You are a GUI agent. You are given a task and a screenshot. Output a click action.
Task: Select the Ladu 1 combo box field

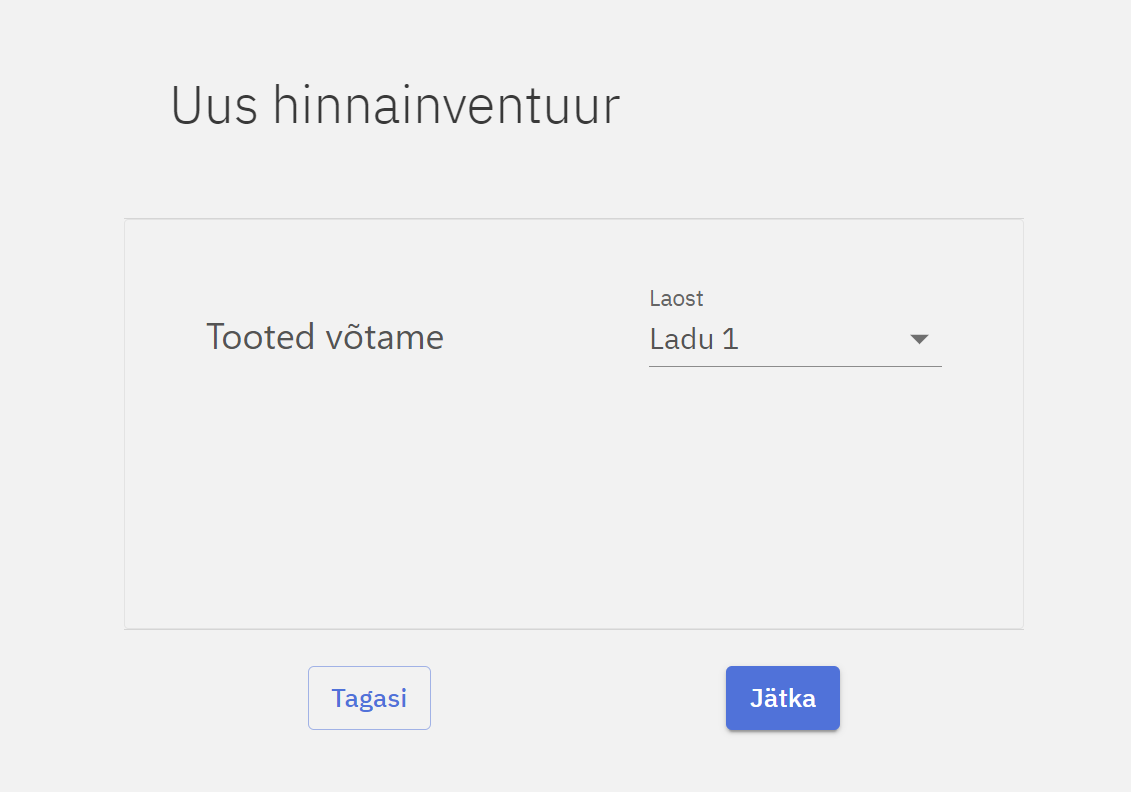click(x=780, y=340)
